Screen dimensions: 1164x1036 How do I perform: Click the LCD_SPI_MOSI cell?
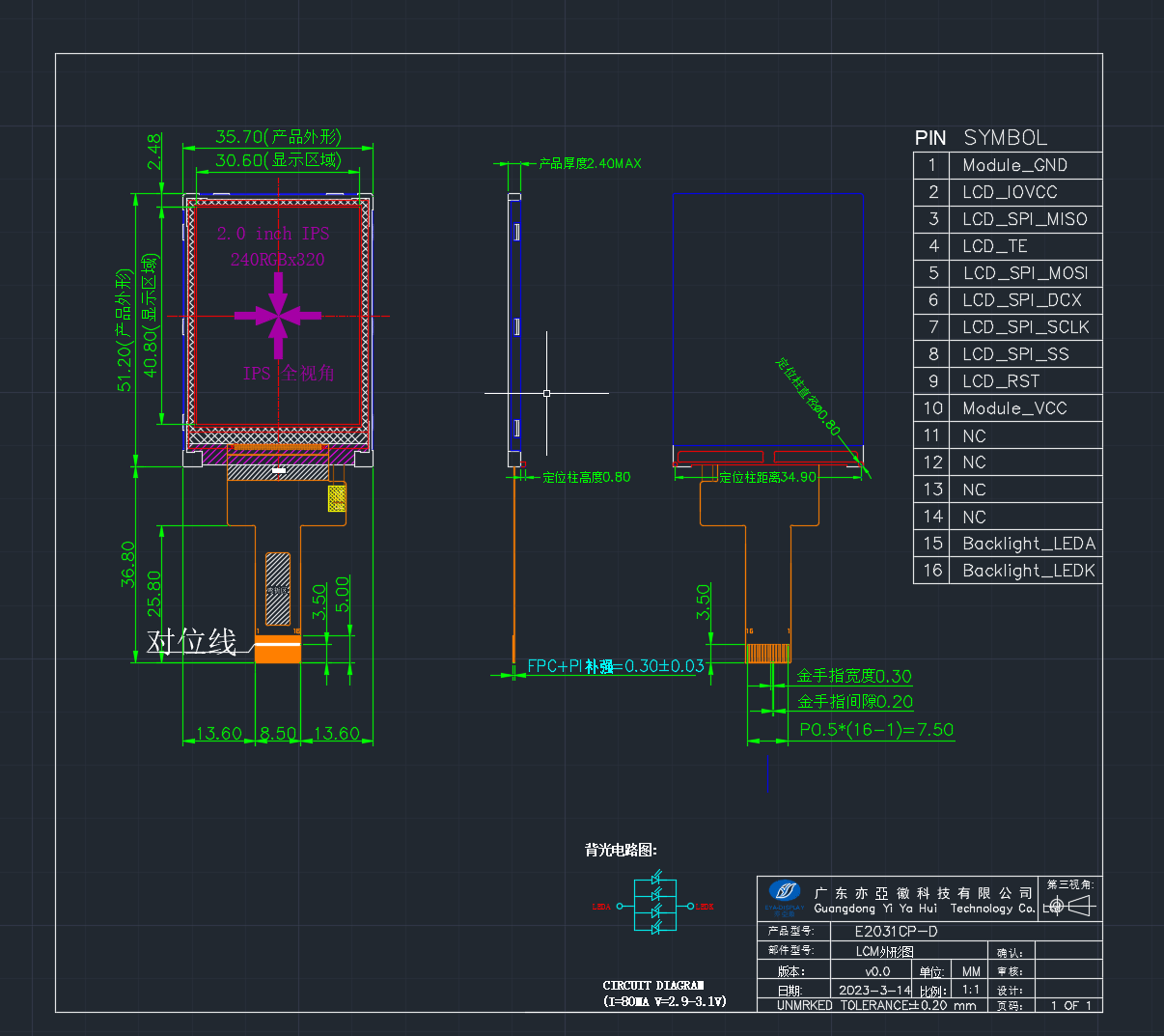tap(1025, 273)
